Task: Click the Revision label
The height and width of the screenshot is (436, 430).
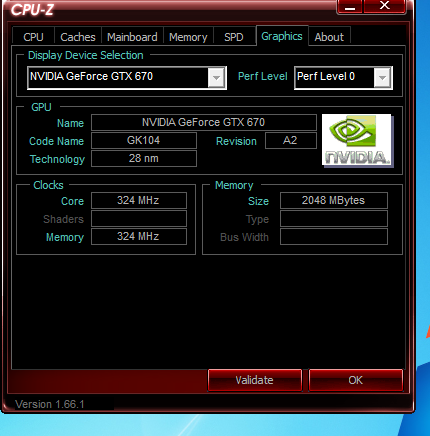Action: 236,141
